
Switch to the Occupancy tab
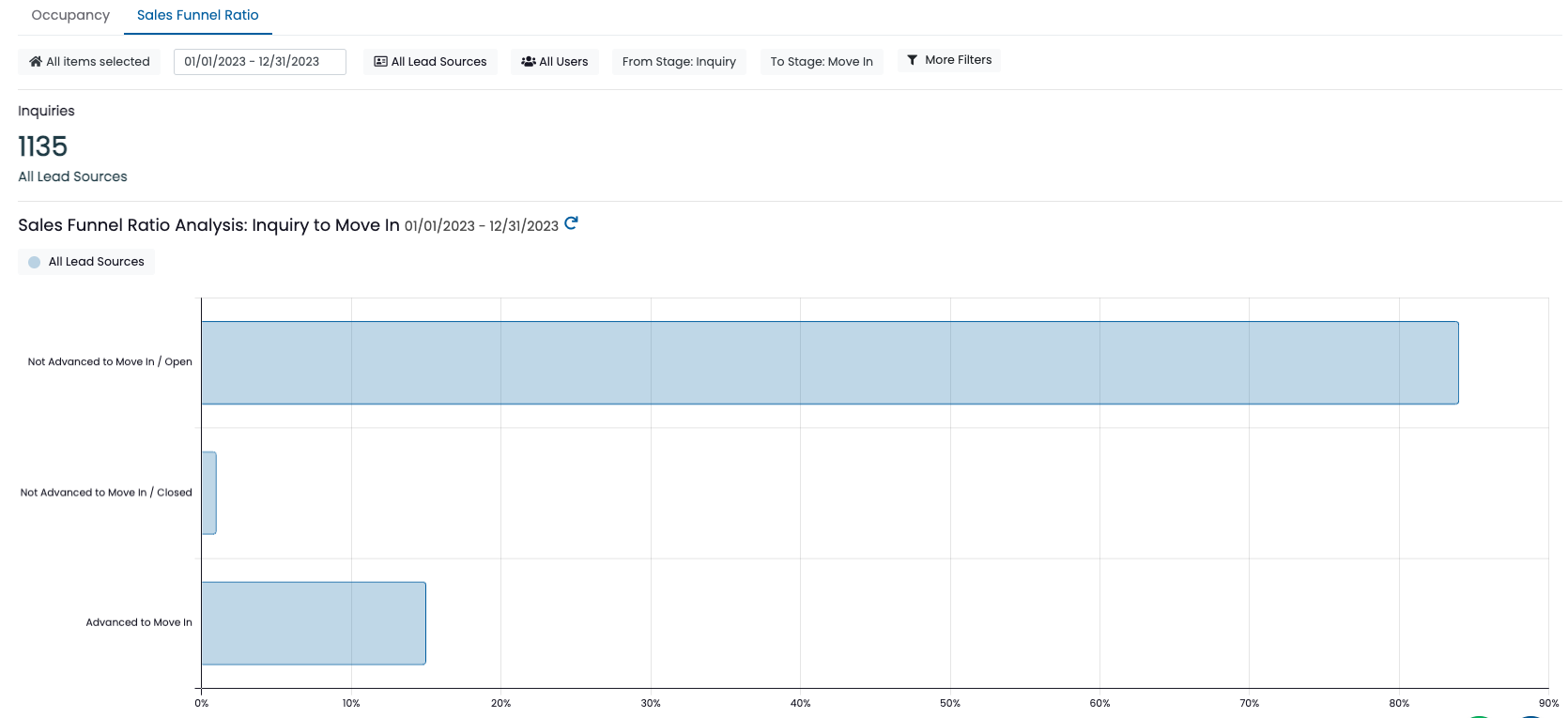[x=70, y=15]
